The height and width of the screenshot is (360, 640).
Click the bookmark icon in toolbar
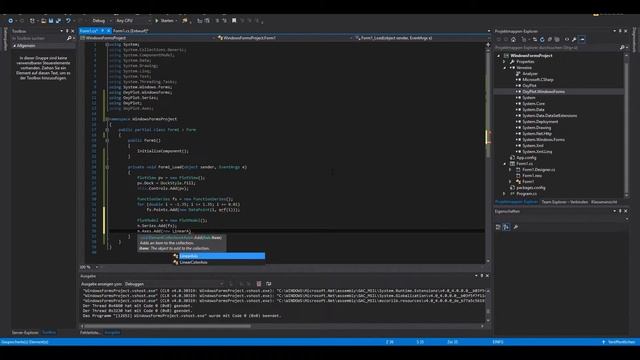point(234,20)
